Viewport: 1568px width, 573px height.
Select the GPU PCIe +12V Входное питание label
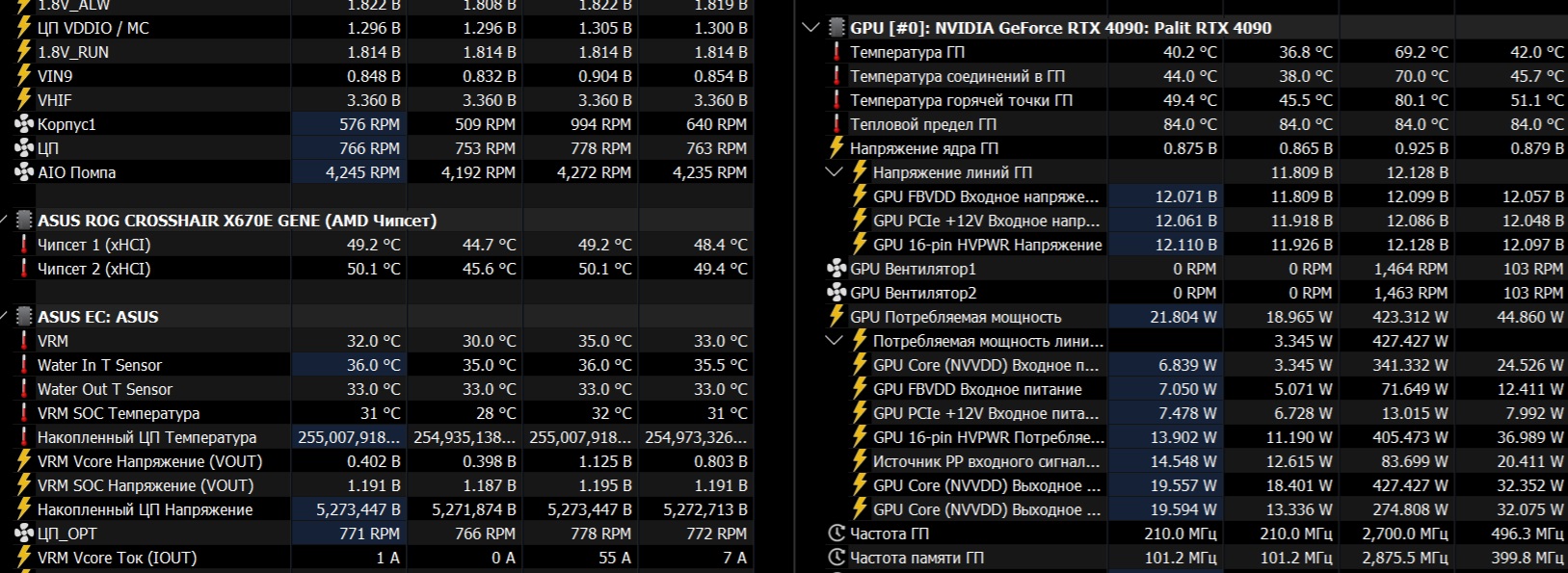(986, 413)
